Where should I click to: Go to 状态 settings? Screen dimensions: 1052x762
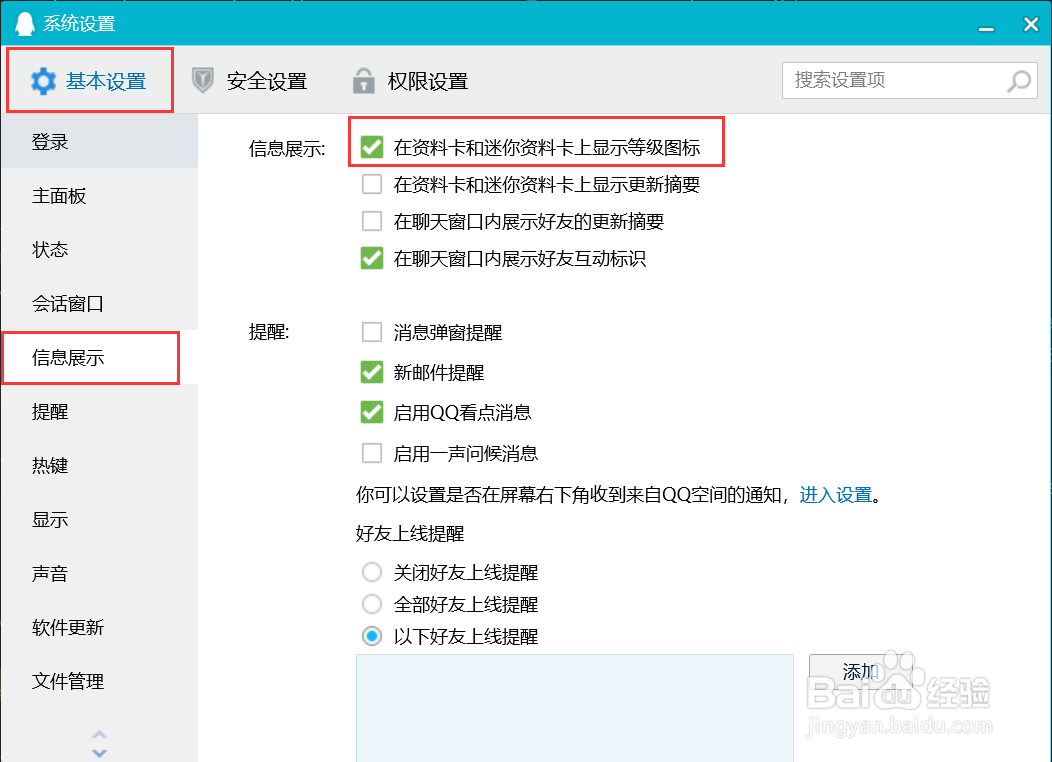[99, 250]
